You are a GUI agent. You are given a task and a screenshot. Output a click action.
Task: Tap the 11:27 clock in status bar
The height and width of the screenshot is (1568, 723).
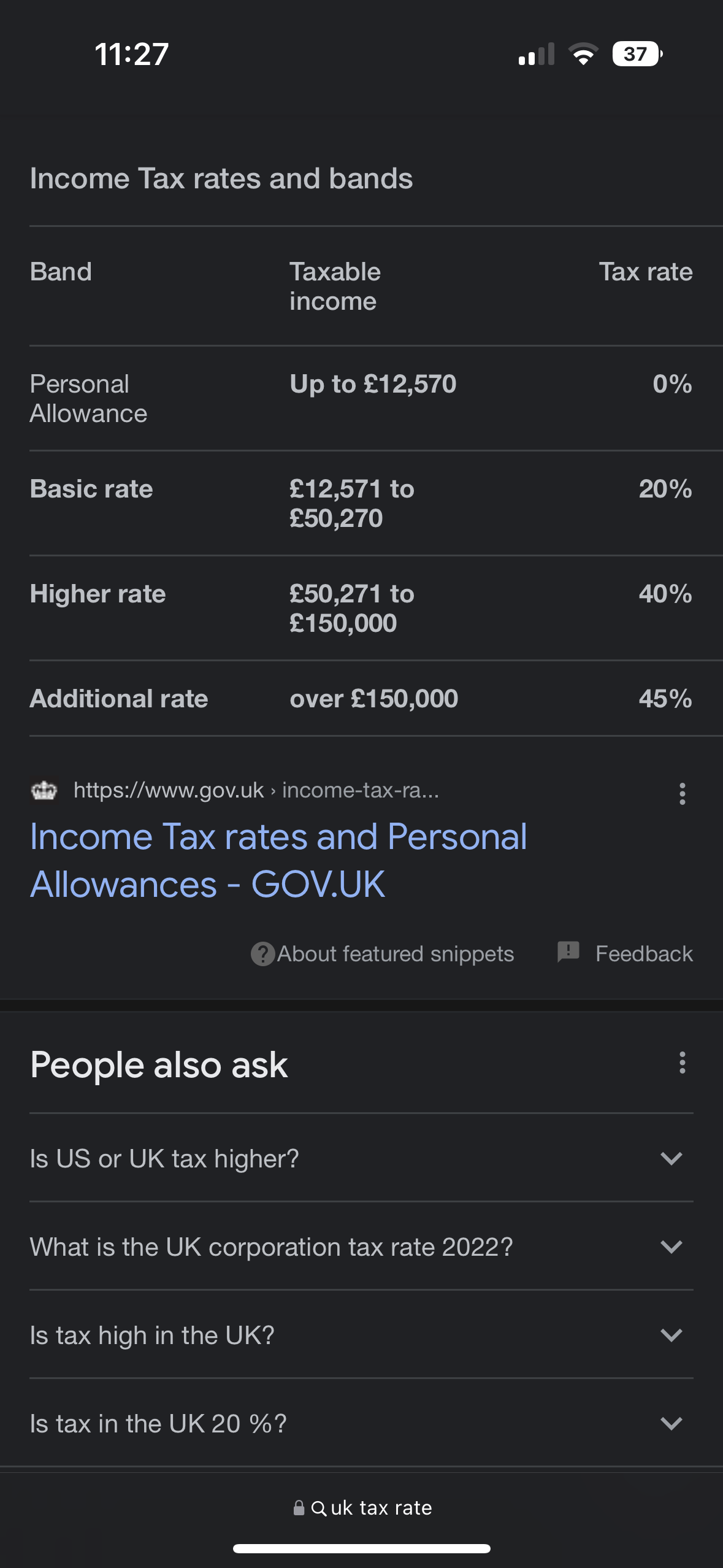click(x=131, y=54)
